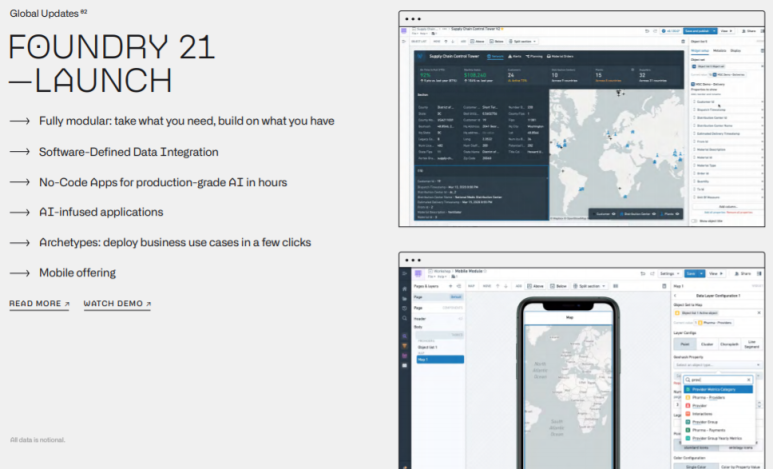Select Map 1 in Pages & layers
The height and width of the screenshot is (469, 773).
(x=440, y=360)
